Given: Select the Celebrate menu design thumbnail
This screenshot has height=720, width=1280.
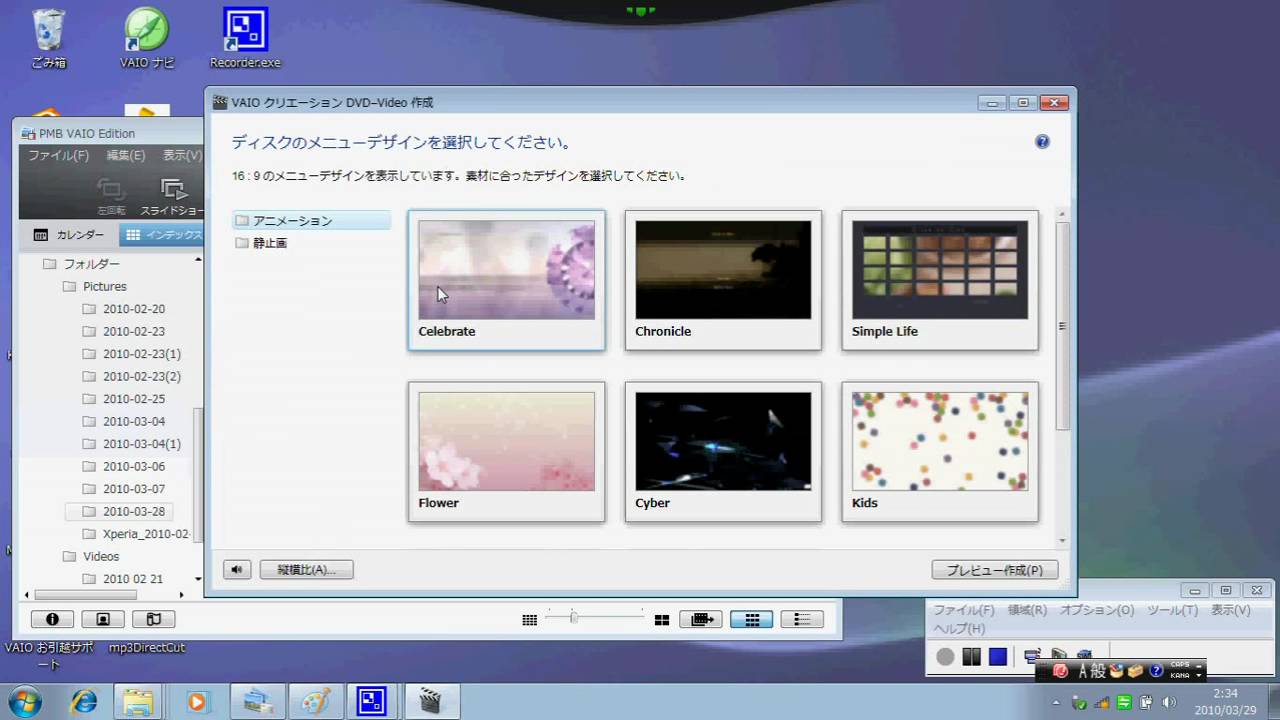Looking at the screenshot, I should click(506, 280).
